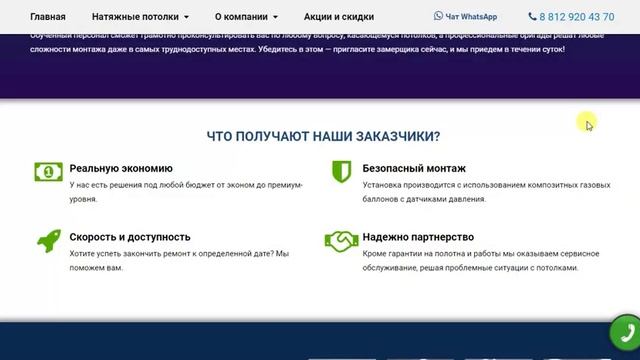This screenshot has width=640, height=360.
Task: Select the heading Реальную экономию
Action: (121, 168)
